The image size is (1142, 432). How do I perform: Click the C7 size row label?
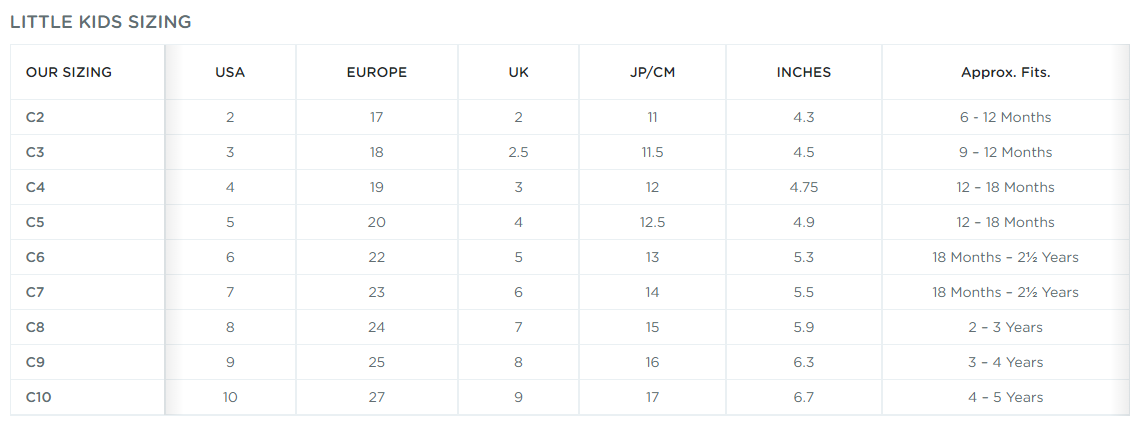35,292
